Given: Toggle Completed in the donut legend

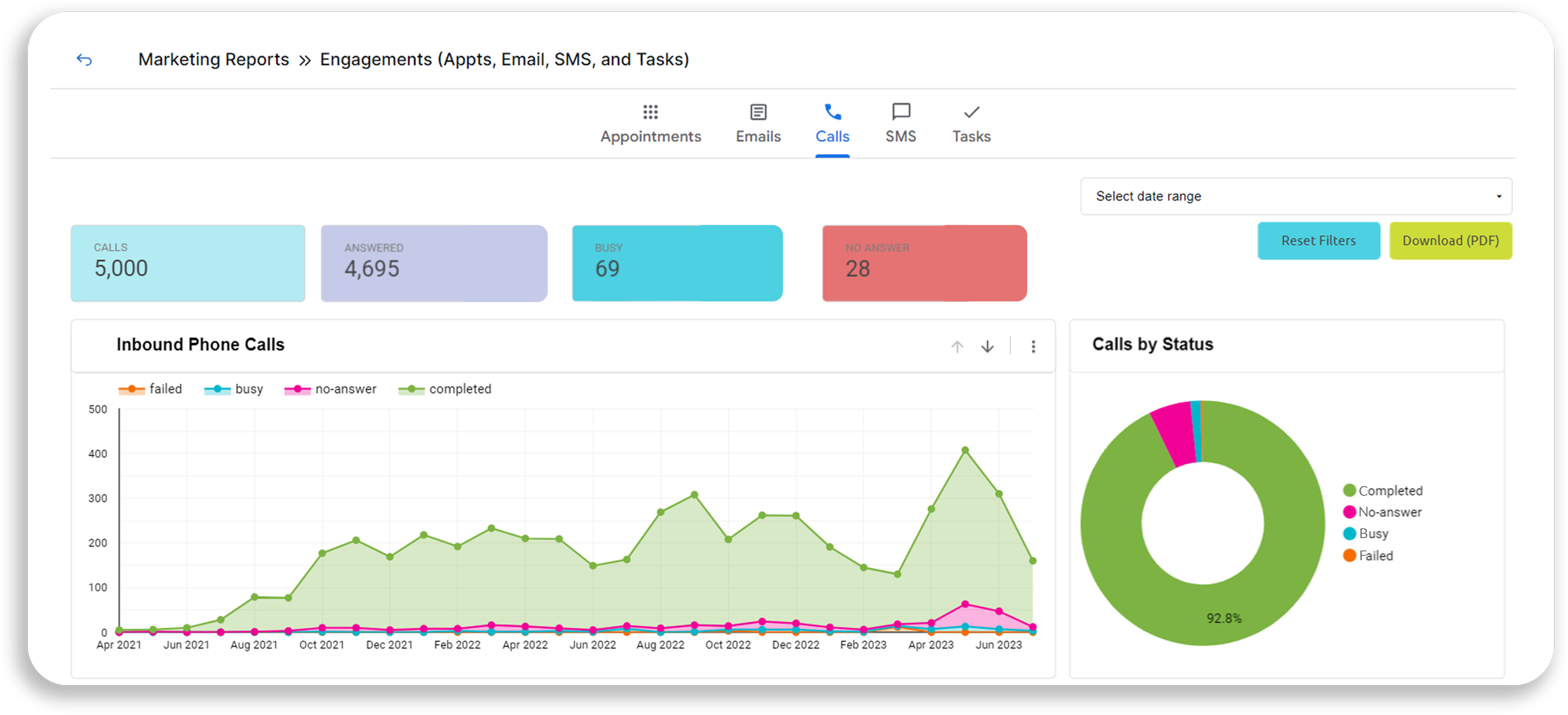Looking at the screenshot, I should [x=1382, y=490].
